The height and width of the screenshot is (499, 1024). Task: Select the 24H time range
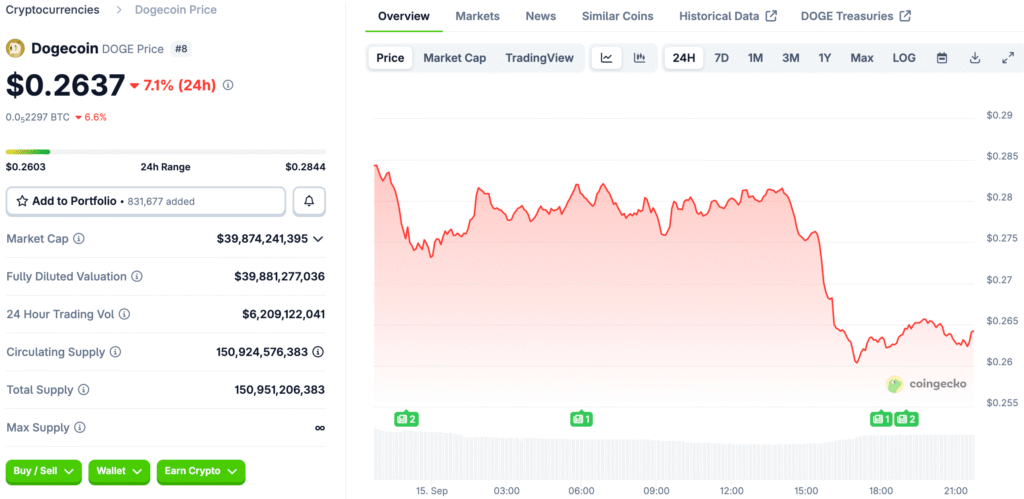684,58
